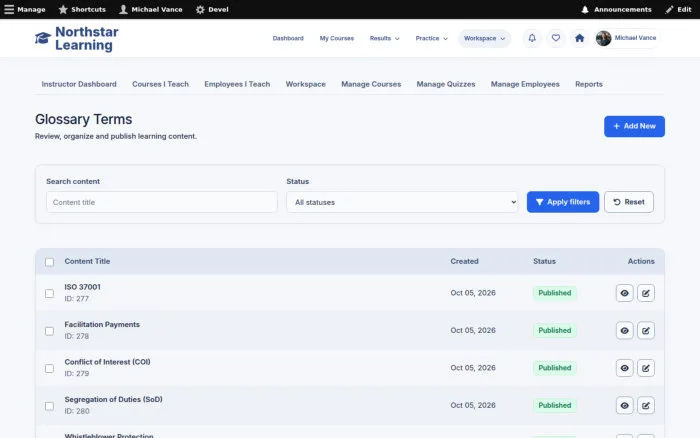Viewport: 700px width, 438px height.
Task: Check the Segregation of Duties row checkbox
Action: click(50, 406)
